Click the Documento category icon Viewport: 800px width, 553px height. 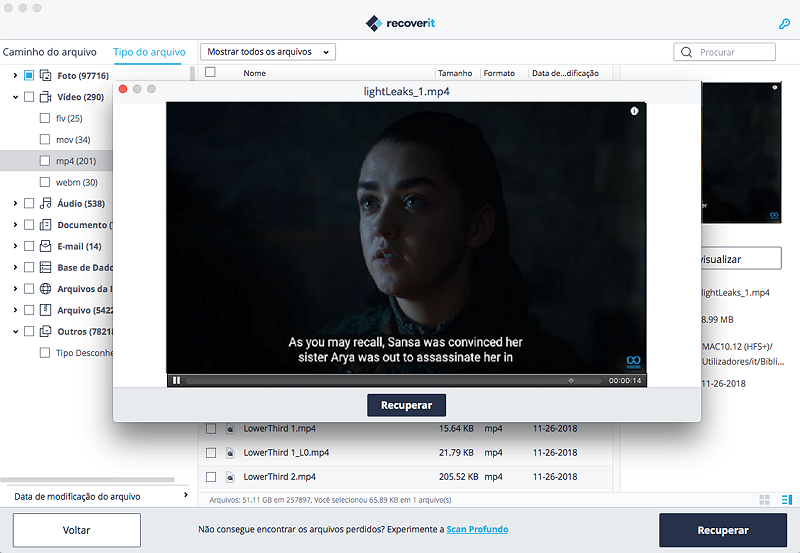pyautogui.click(x=45, y=224)
